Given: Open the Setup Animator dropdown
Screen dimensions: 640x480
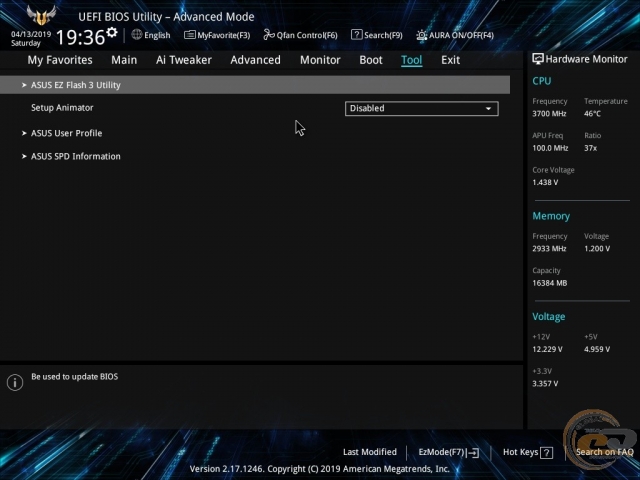Looking at the screenshot, I should tap(422, 109).
